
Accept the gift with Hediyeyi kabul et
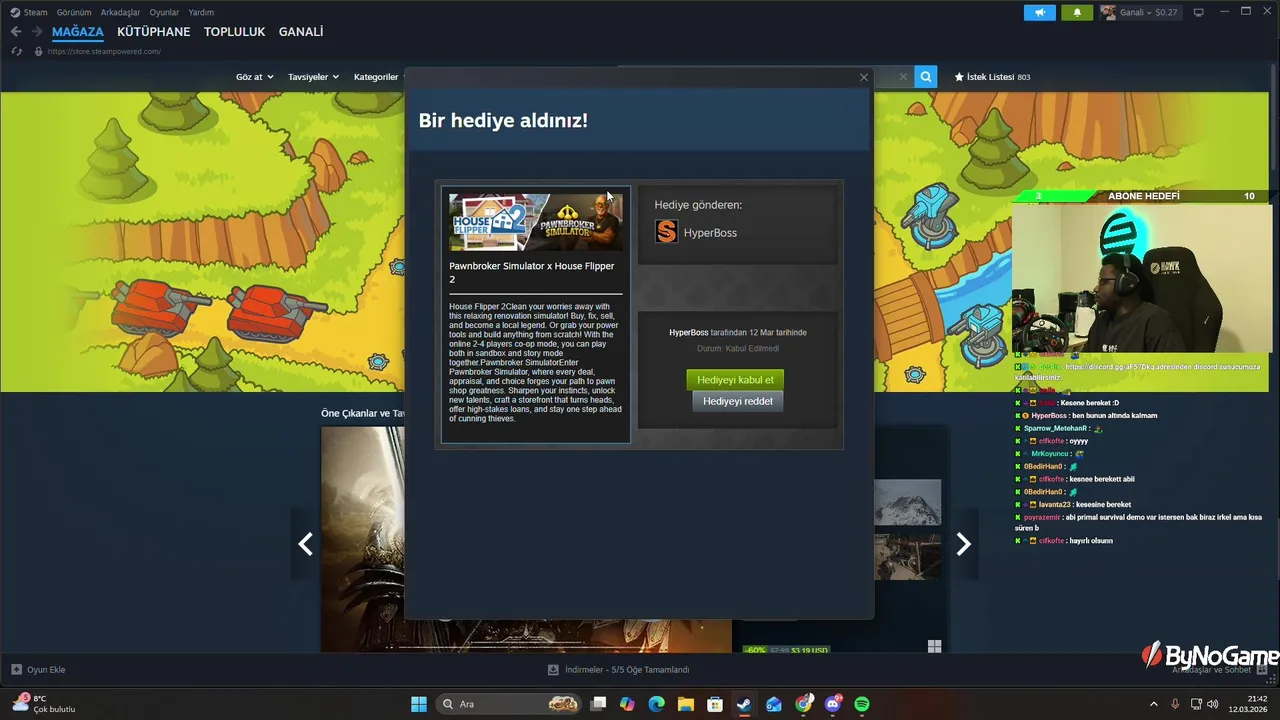tap(735, 380)
